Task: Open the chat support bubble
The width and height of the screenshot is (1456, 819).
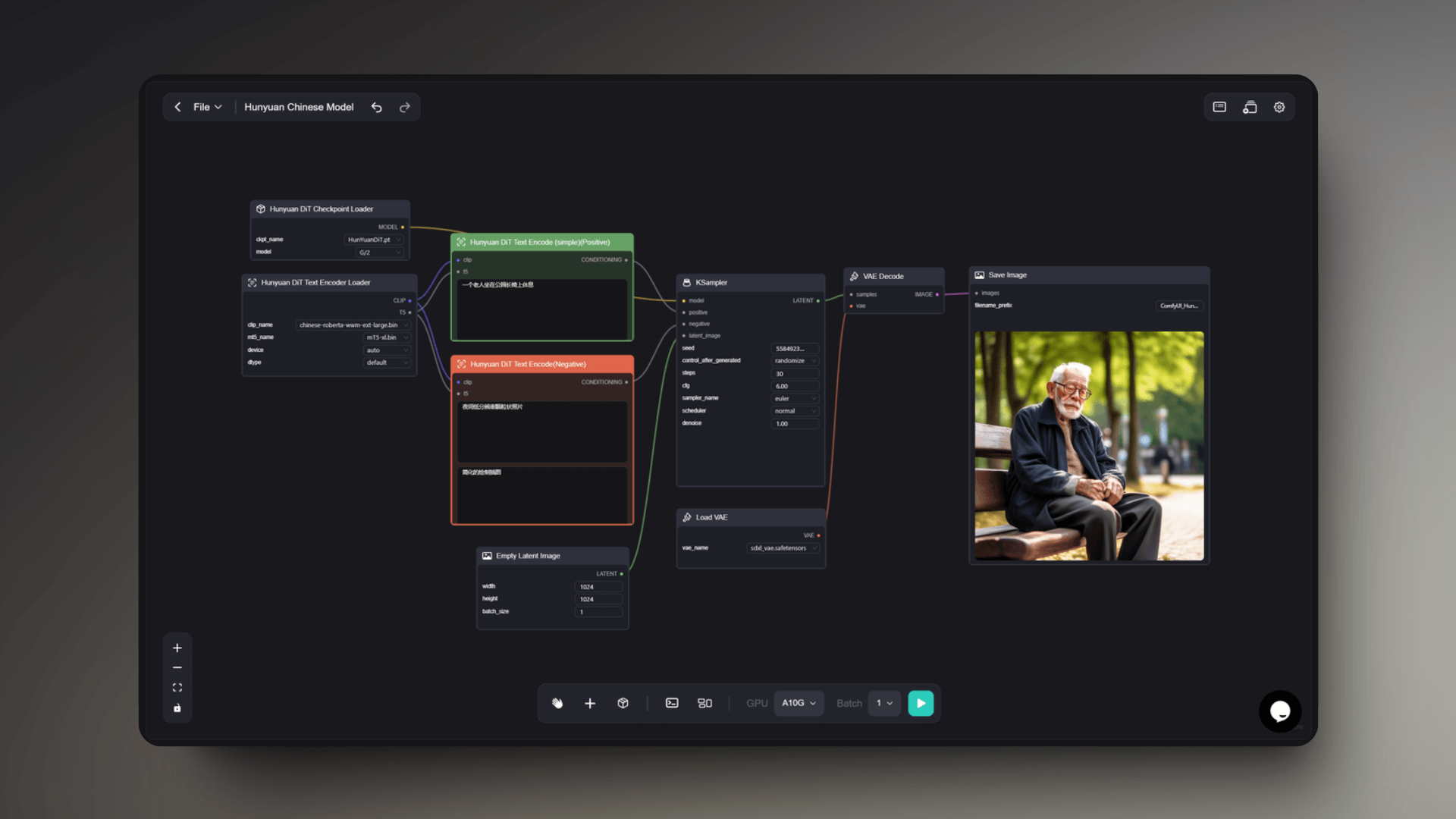Action: 1280,711
